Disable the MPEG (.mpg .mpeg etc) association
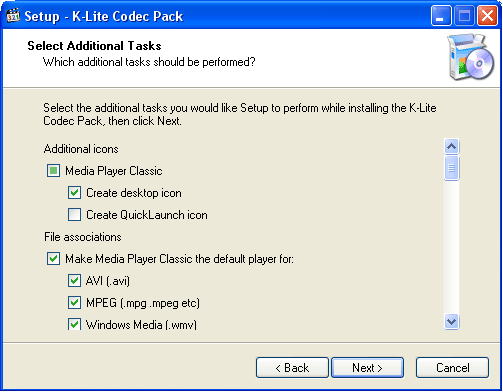This screenshot has width=503, height=392. (x=74, y=303)
